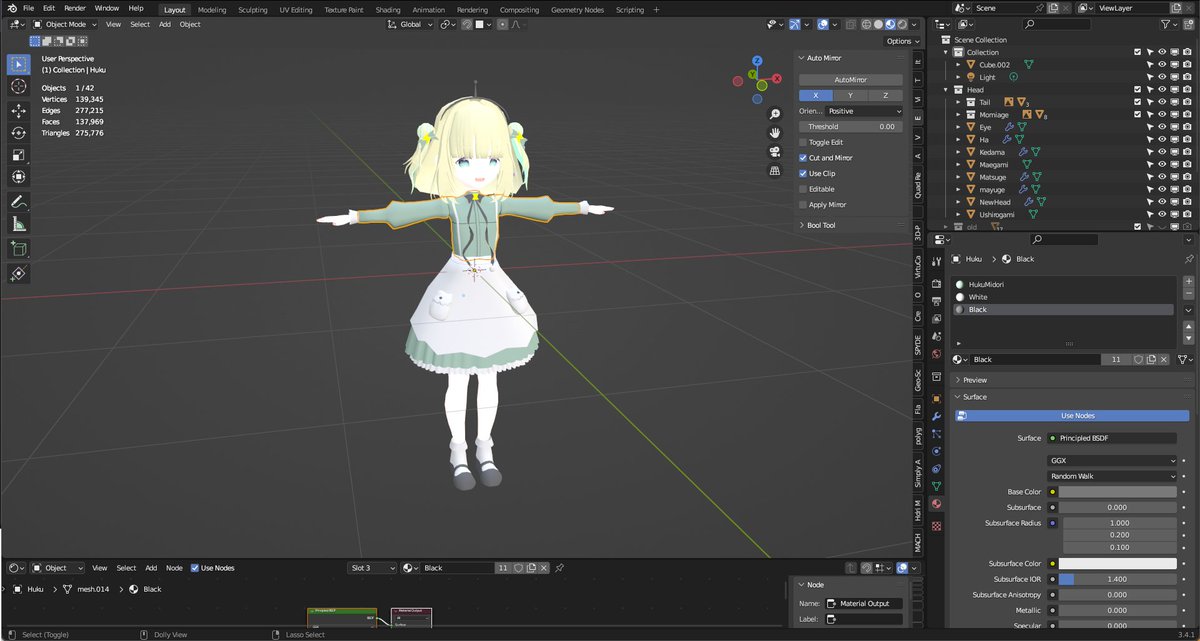Viewport: 1200px width, 641px height.
Task: Uncheck the Use Clip option
Action: (803, 173)
